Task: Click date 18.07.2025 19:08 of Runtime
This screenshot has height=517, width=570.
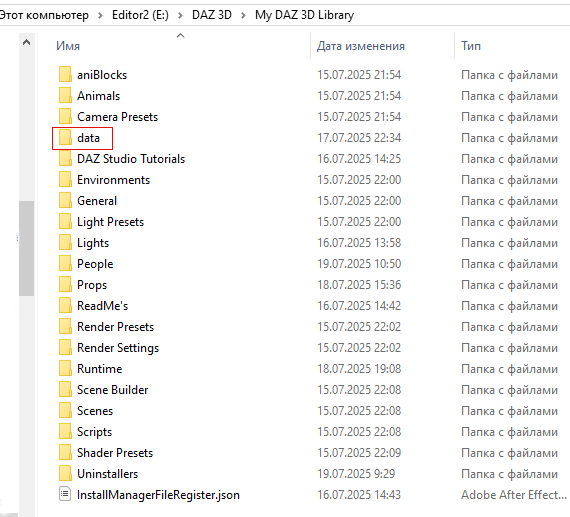Action: (359, 369)
